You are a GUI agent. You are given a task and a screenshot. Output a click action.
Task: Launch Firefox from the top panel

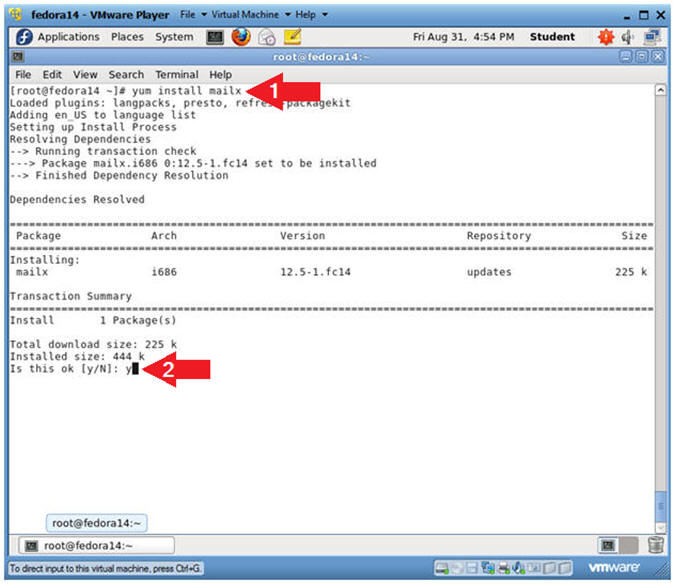pos(241,37)
